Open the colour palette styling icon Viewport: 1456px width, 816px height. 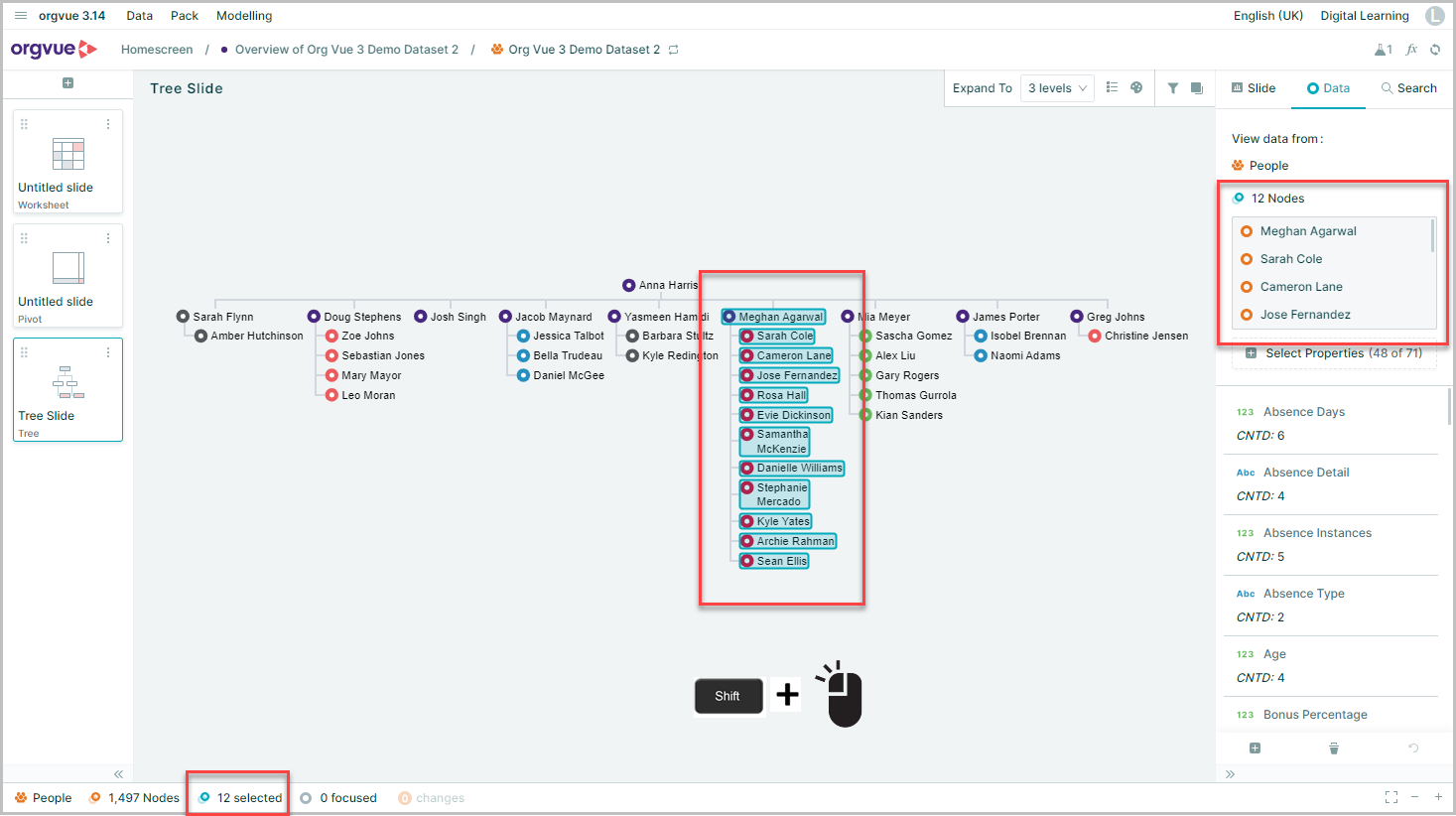[x=1136, y=88]
